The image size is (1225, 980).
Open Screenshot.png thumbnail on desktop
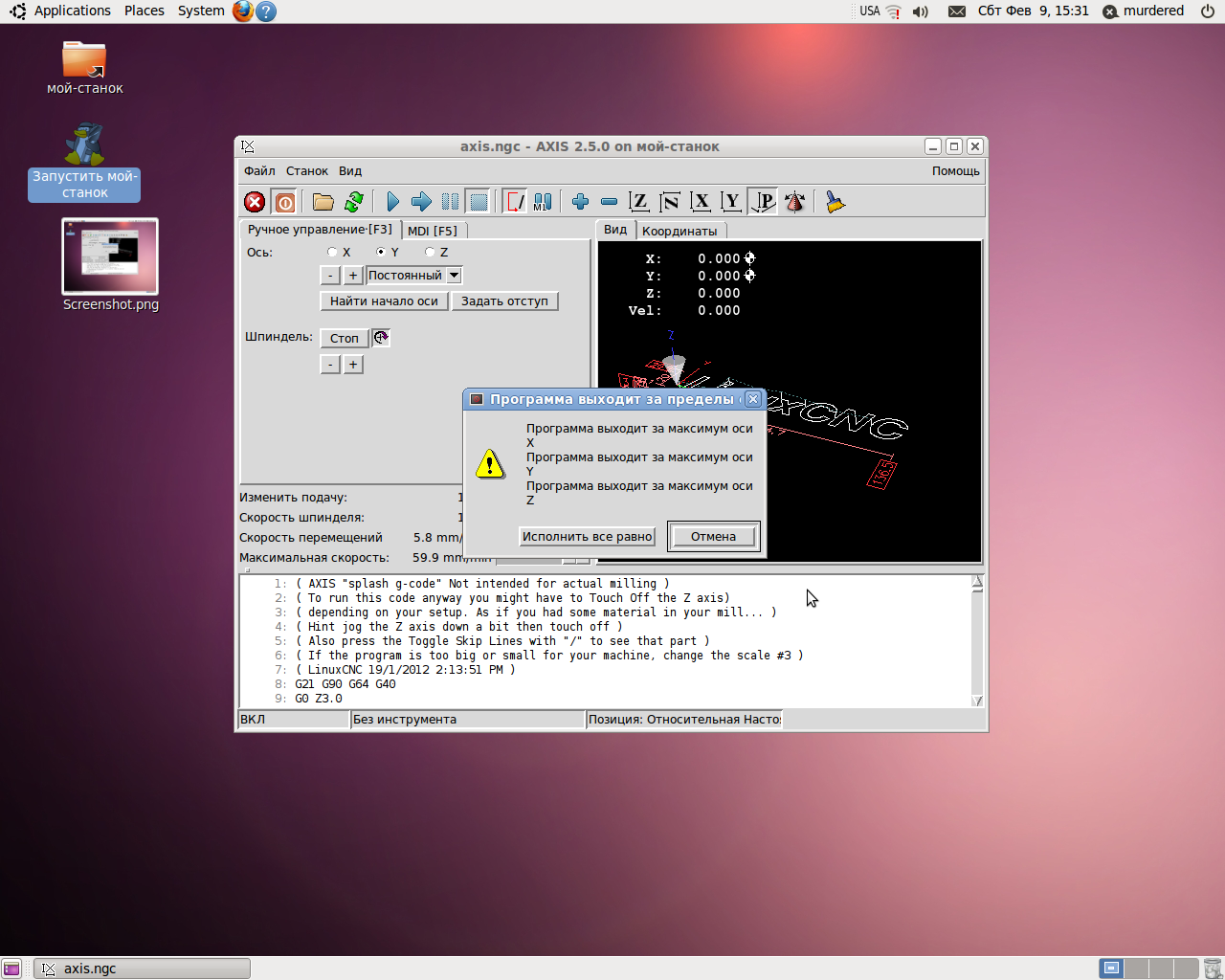point(110,256)
